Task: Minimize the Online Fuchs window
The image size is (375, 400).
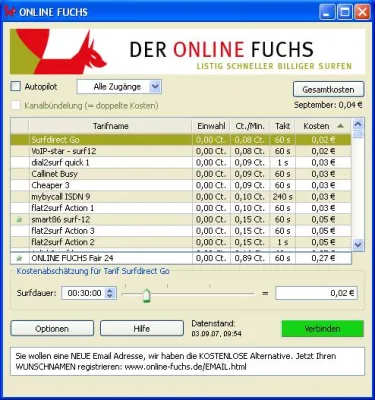Action: coord(327,12)
